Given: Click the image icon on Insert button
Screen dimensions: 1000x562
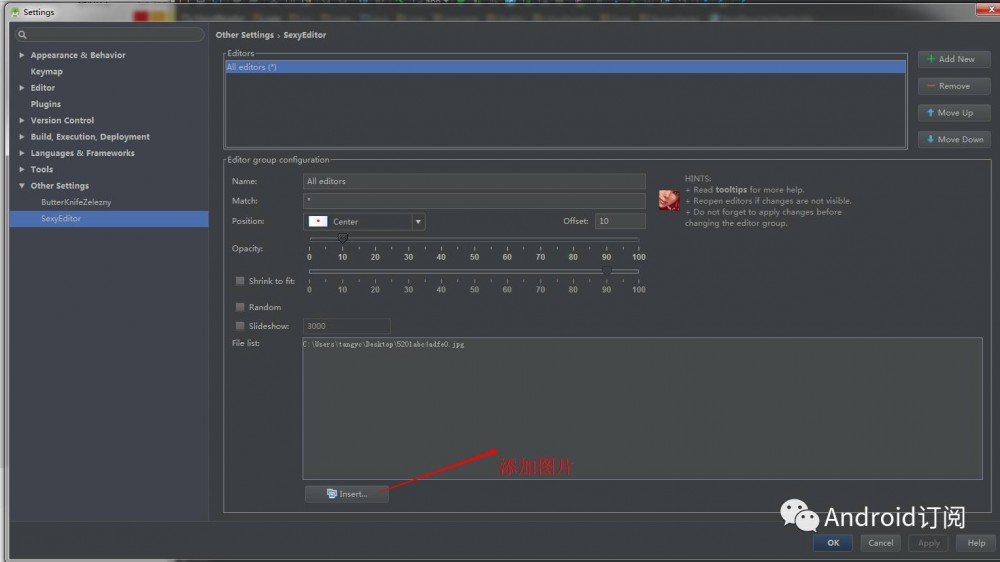Looking at the screenshot, I should tap(332, 494).
